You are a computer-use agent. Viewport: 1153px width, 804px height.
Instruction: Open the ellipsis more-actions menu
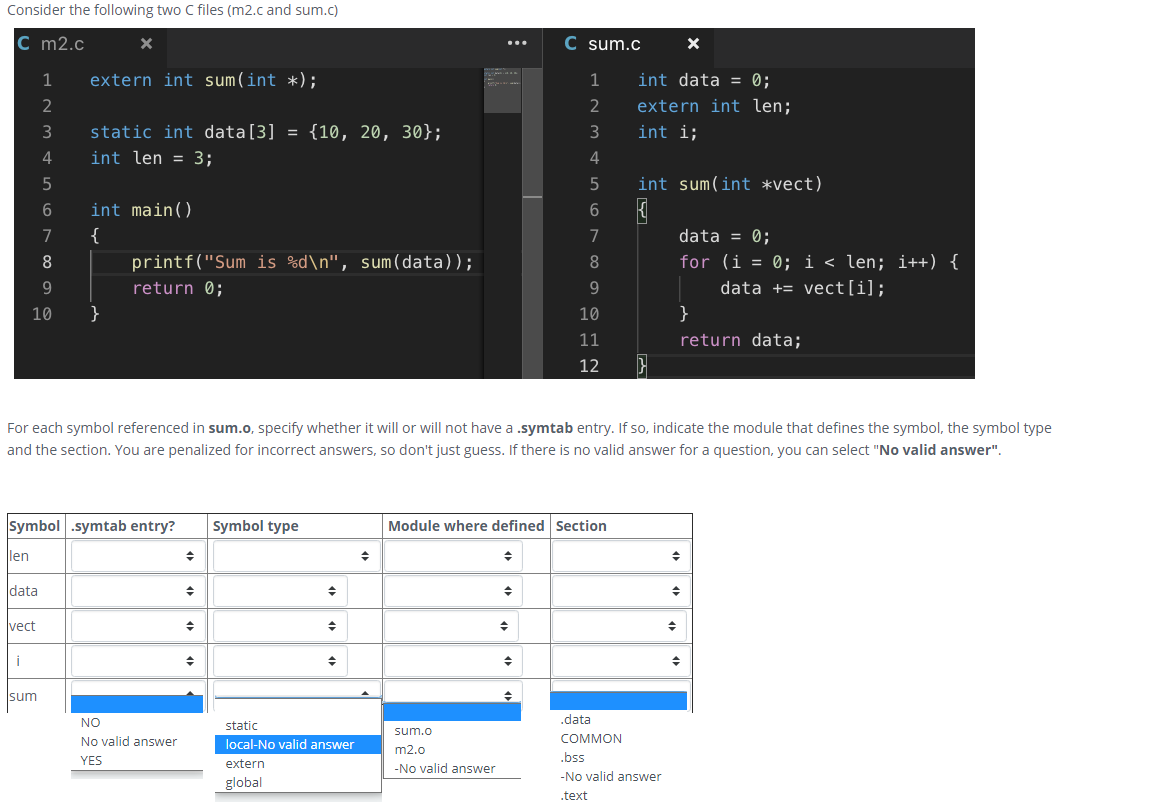(516, 41)
